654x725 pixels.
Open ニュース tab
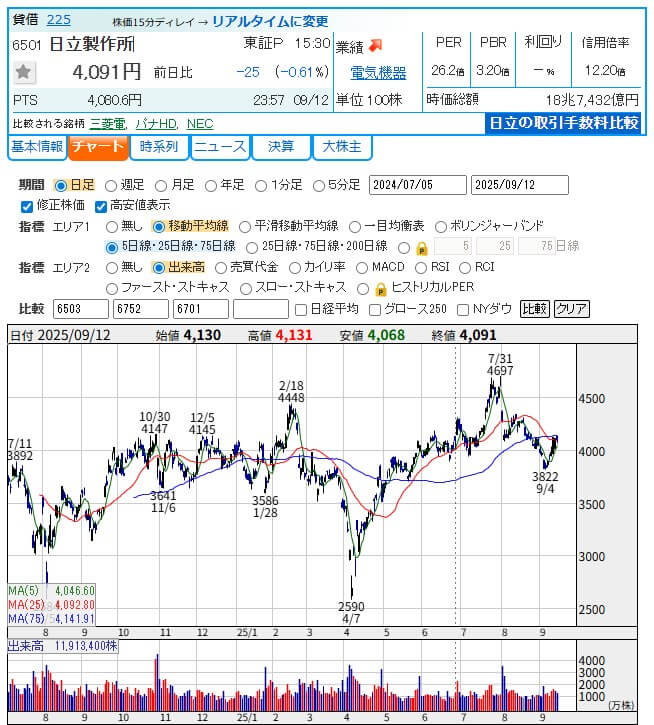pyautogui.click(x=220, y=147)
